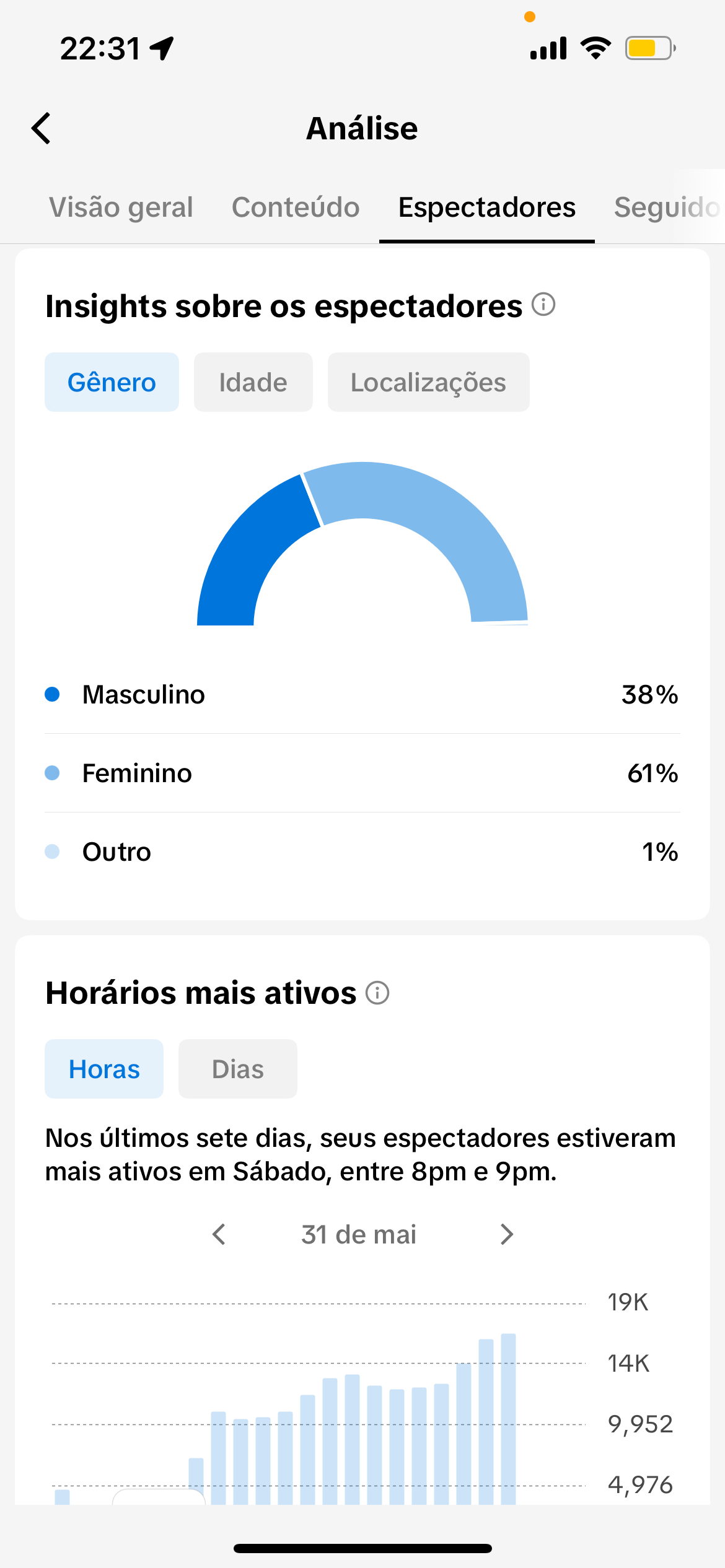725x1568 pixels.
Task: Open info icon beside Insights sobre os espectadores
Action: [x=543, y=305]
